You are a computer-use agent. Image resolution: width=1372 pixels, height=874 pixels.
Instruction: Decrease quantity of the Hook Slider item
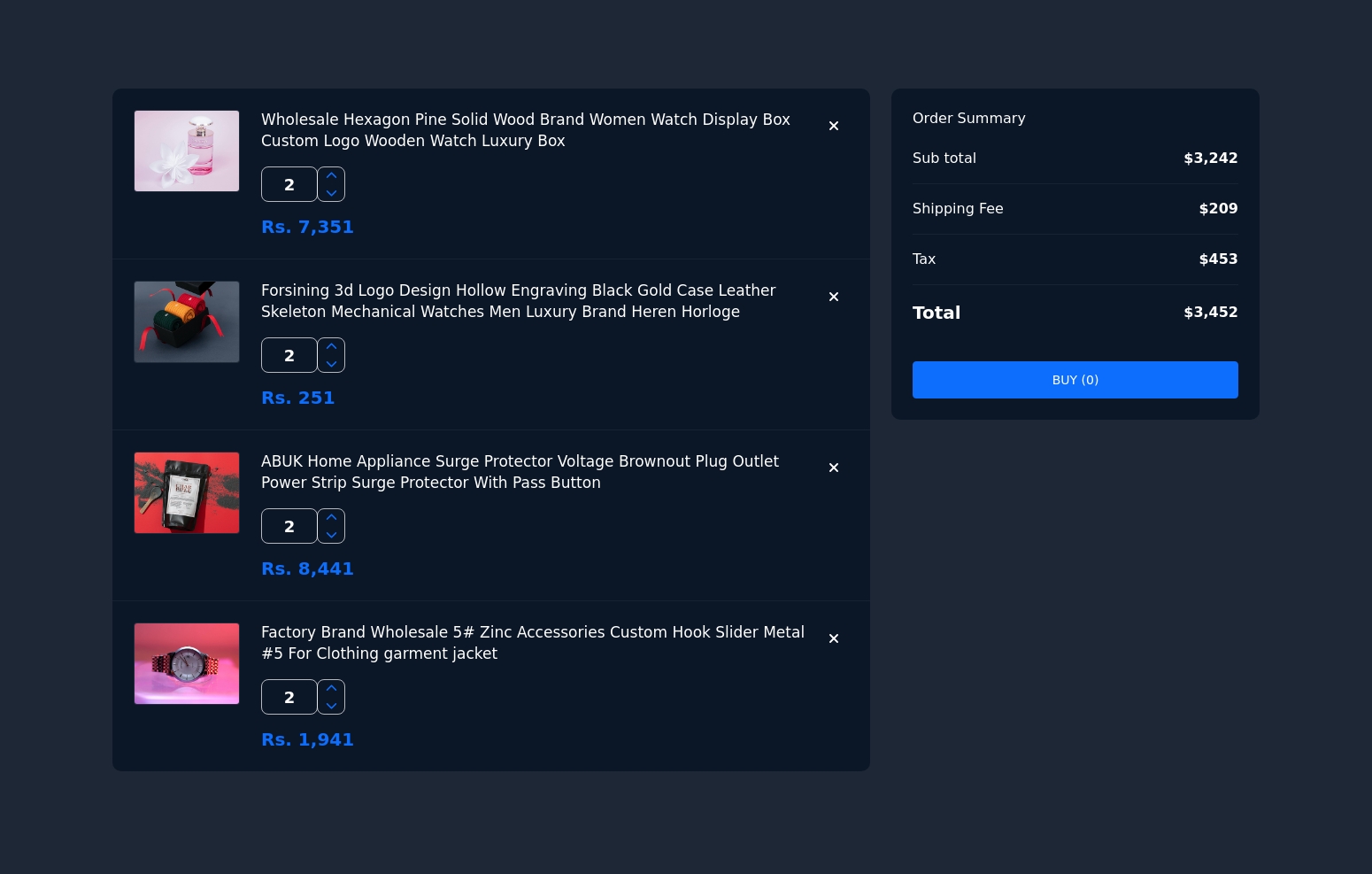[x=331, y=706]
